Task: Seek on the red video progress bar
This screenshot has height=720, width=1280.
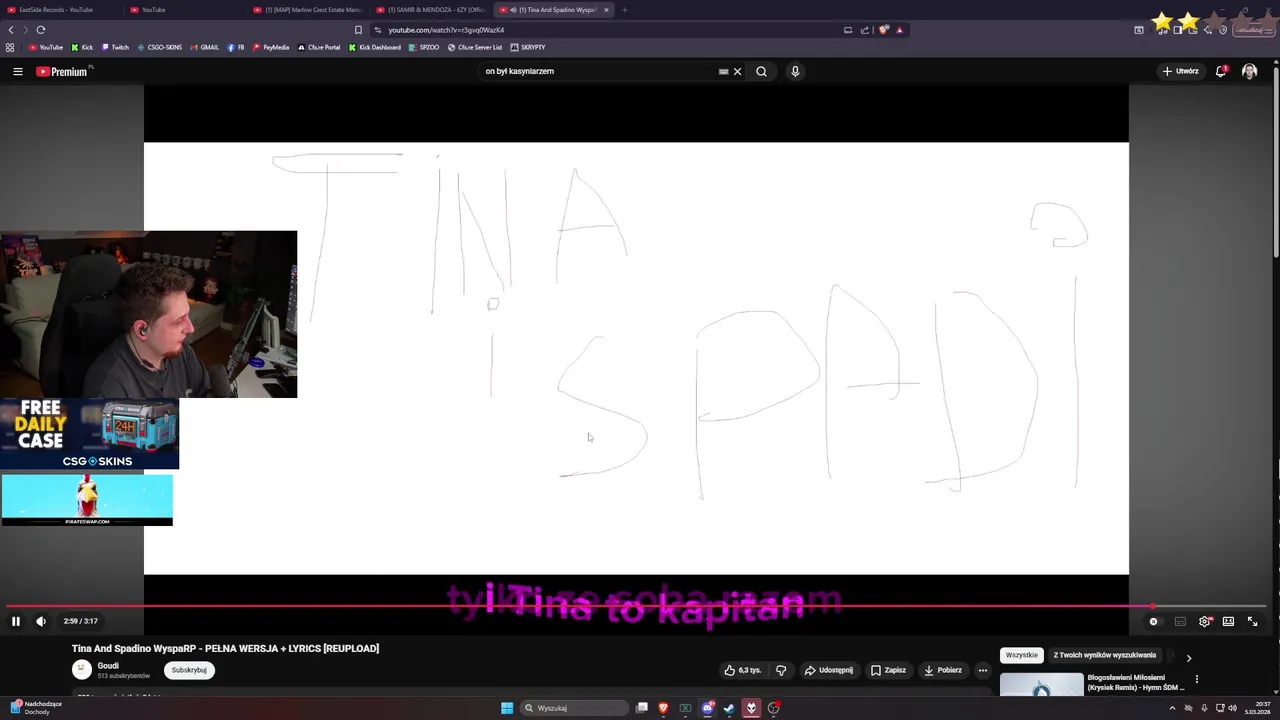Action: pos(636,606)
